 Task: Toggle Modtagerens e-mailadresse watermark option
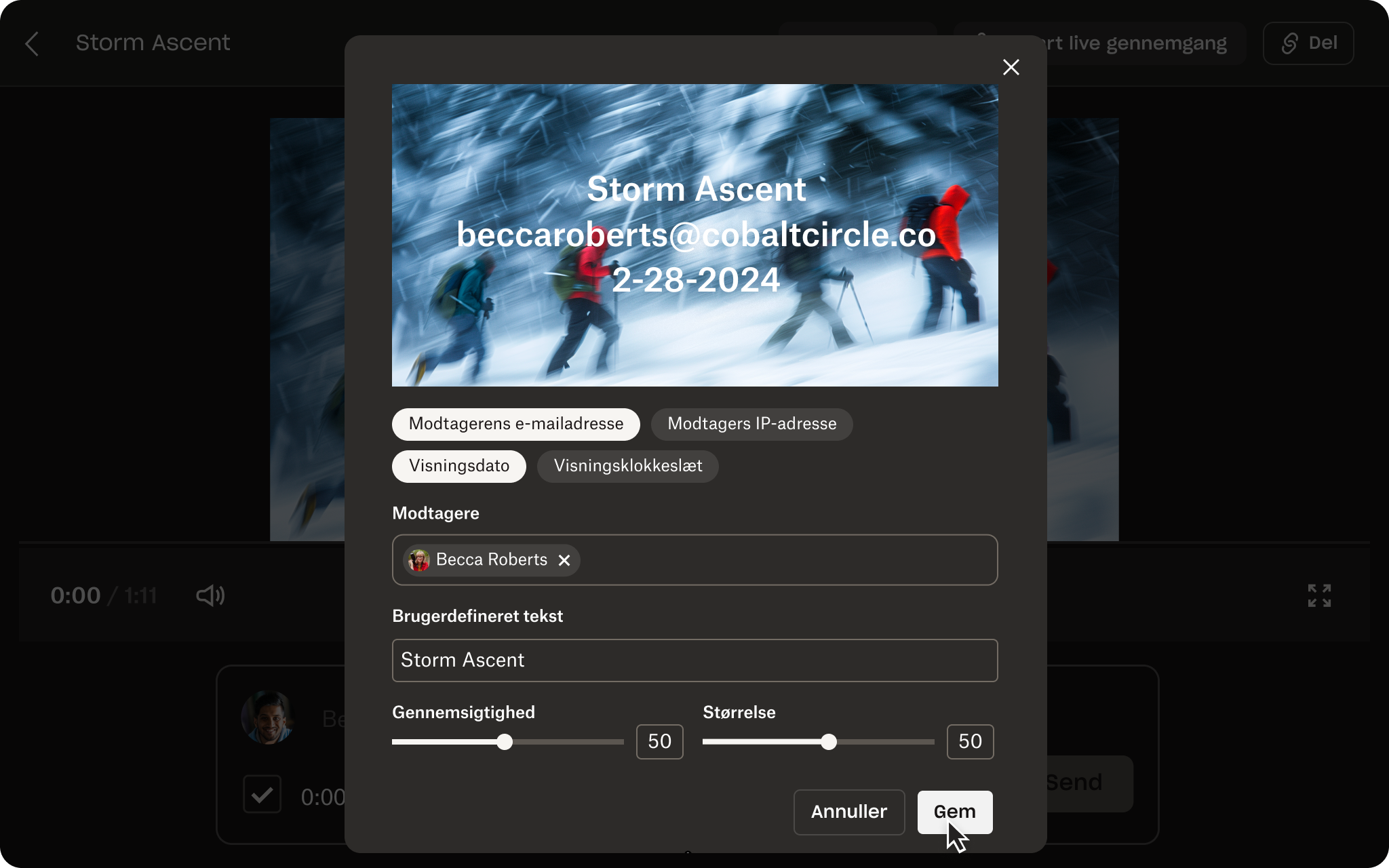tap(516, 424)
